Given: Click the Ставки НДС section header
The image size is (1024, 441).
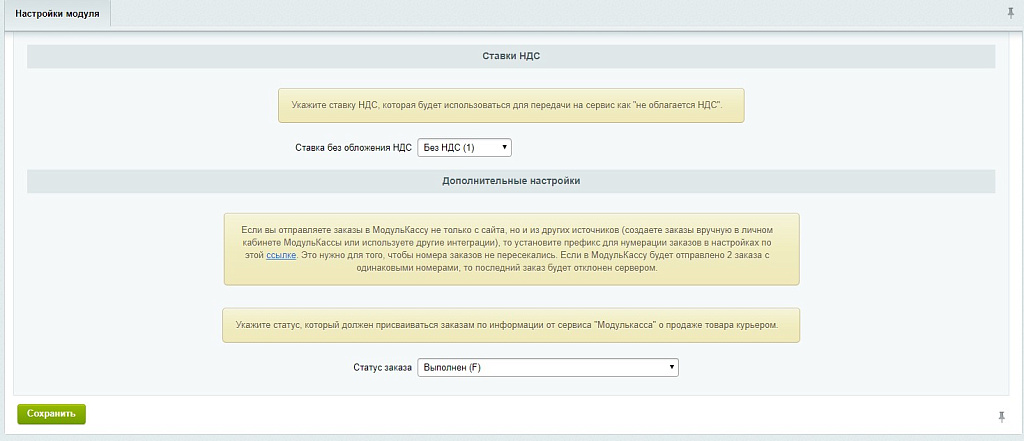Looking at the screenshot, I should point(511,56).
